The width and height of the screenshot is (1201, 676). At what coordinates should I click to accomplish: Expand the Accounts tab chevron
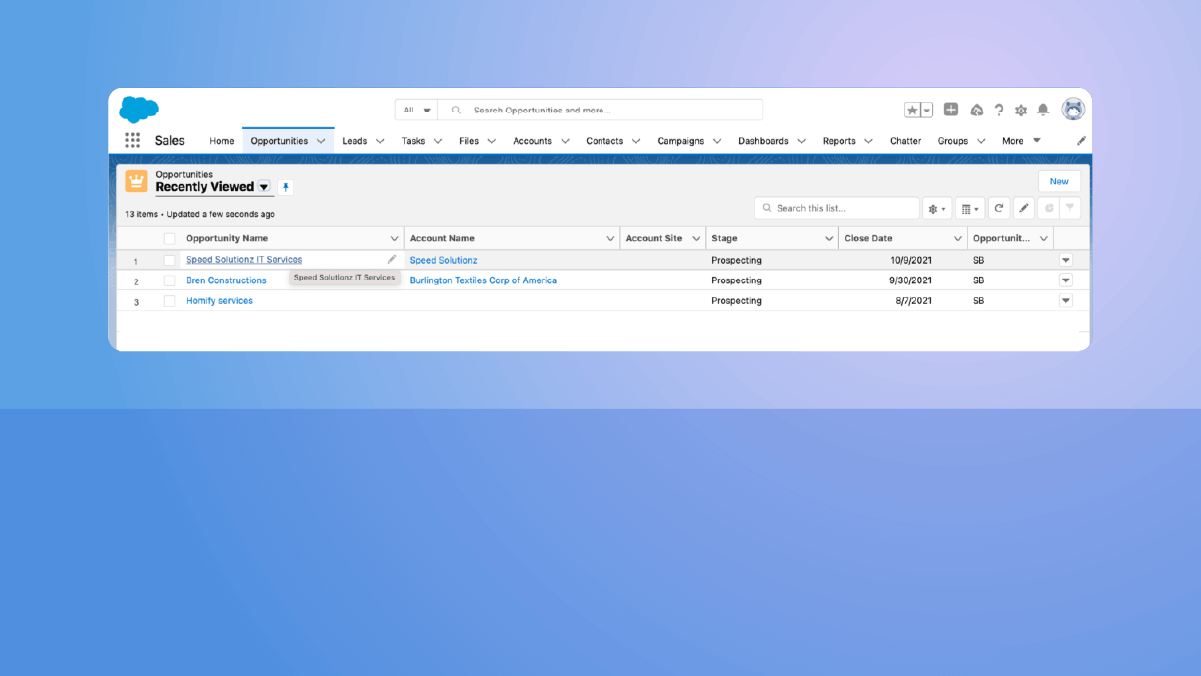pos(565,141)
